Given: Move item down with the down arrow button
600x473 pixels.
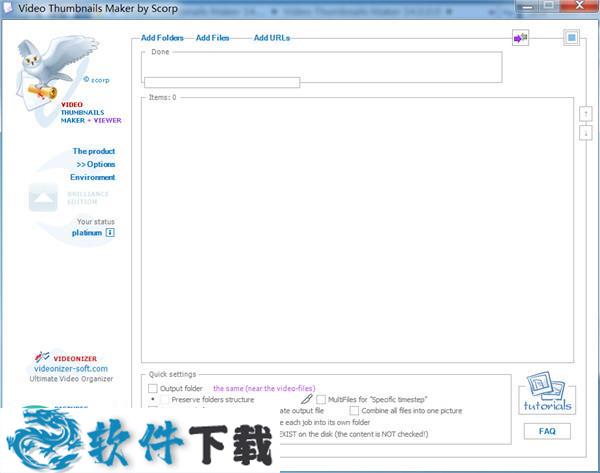Looking at the screenshot, I should [x=585, y=133].
